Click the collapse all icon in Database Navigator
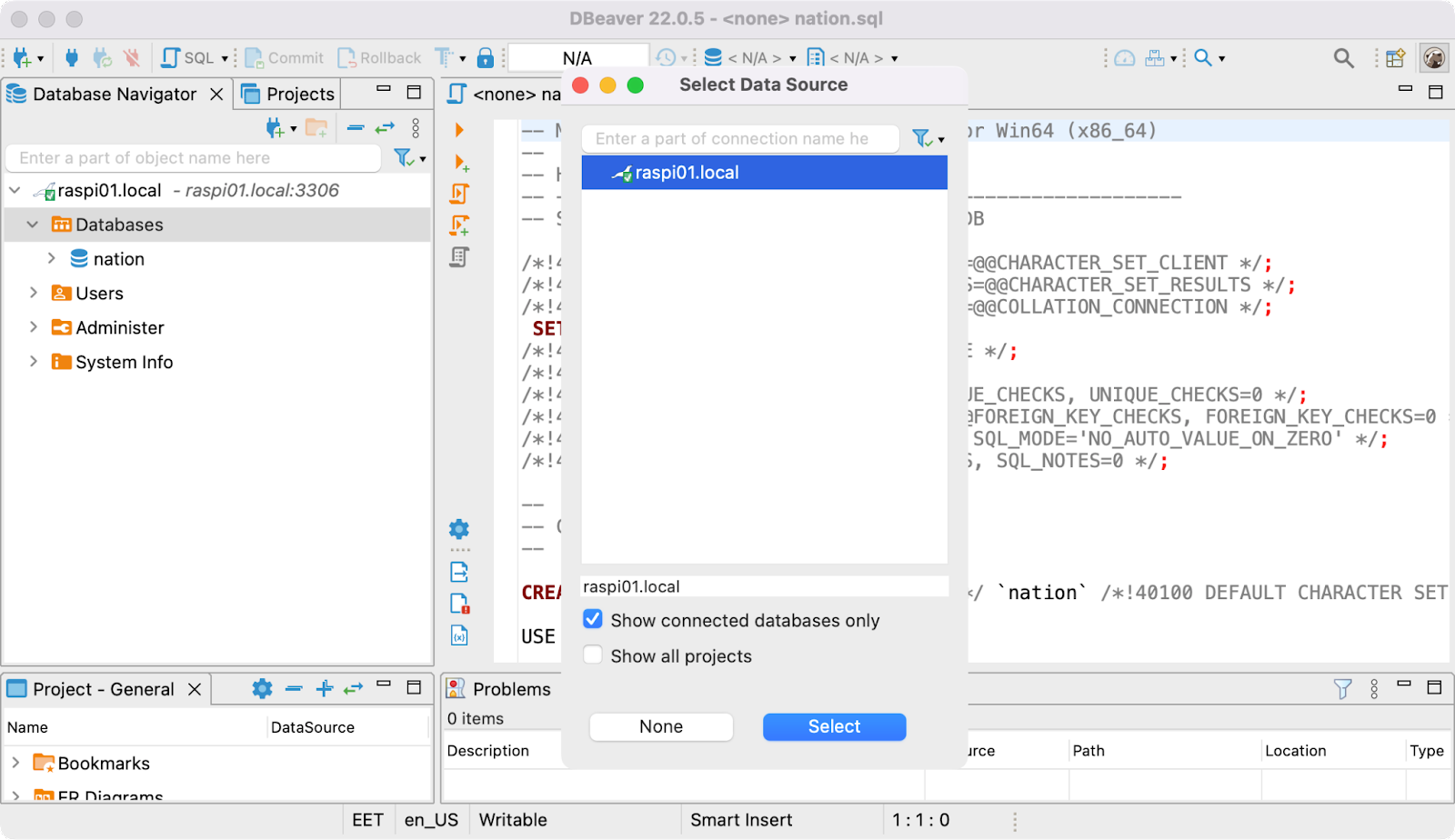The image size is (1455, 840). click(356, 128)
